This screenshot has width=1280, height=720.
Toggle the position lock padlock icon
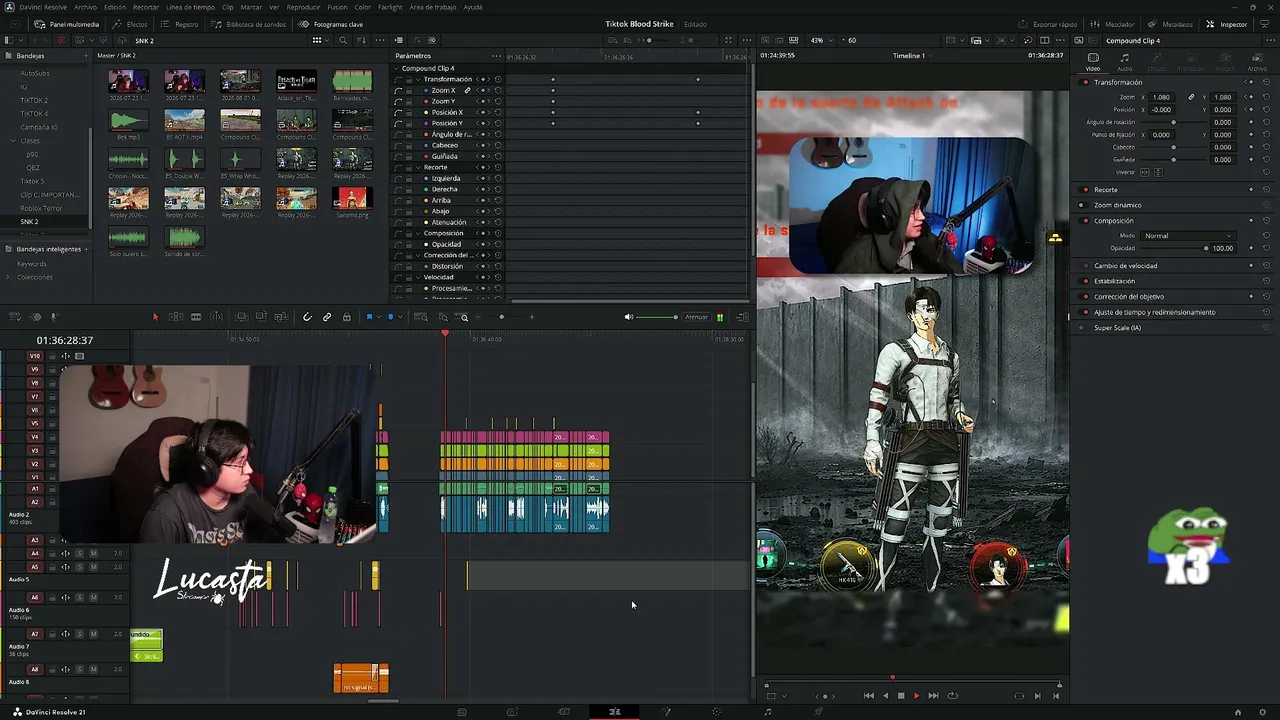pyautogui.click(x=347, y=317)
